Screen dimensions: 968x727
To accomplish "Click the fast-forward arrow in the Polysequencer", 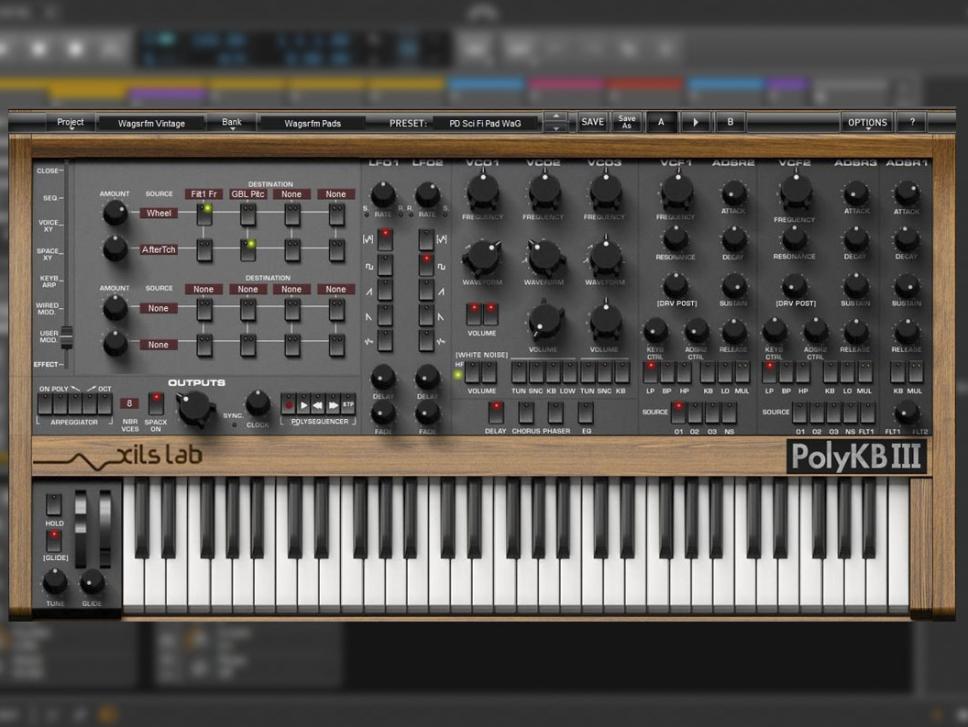I will point(333,405).
